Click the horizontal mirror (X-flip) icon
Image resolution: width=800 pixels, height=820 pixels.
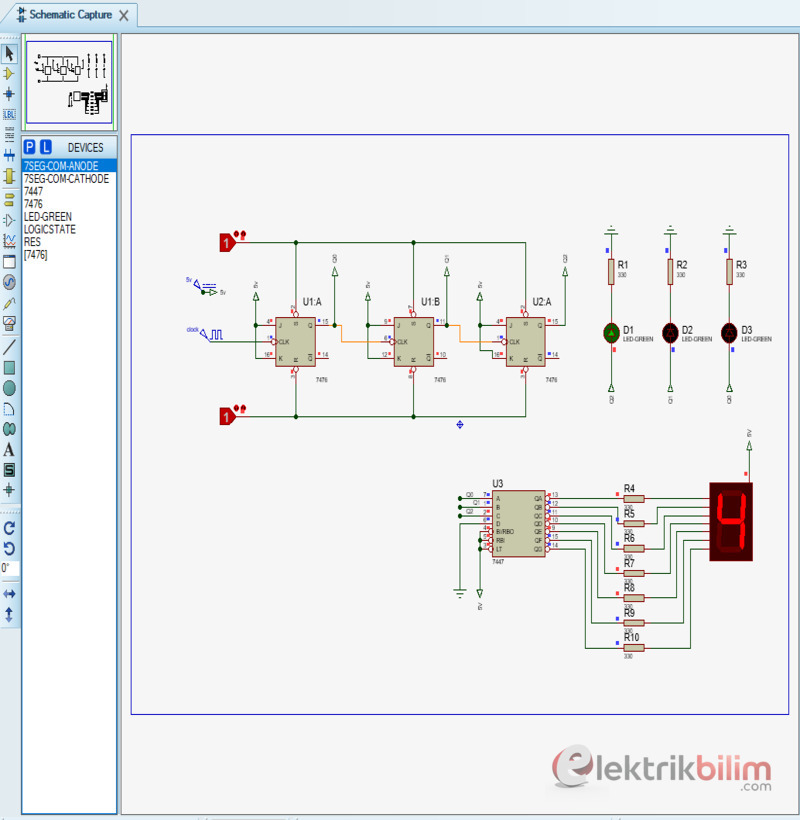pyautogui.click(x=10, y=594)
